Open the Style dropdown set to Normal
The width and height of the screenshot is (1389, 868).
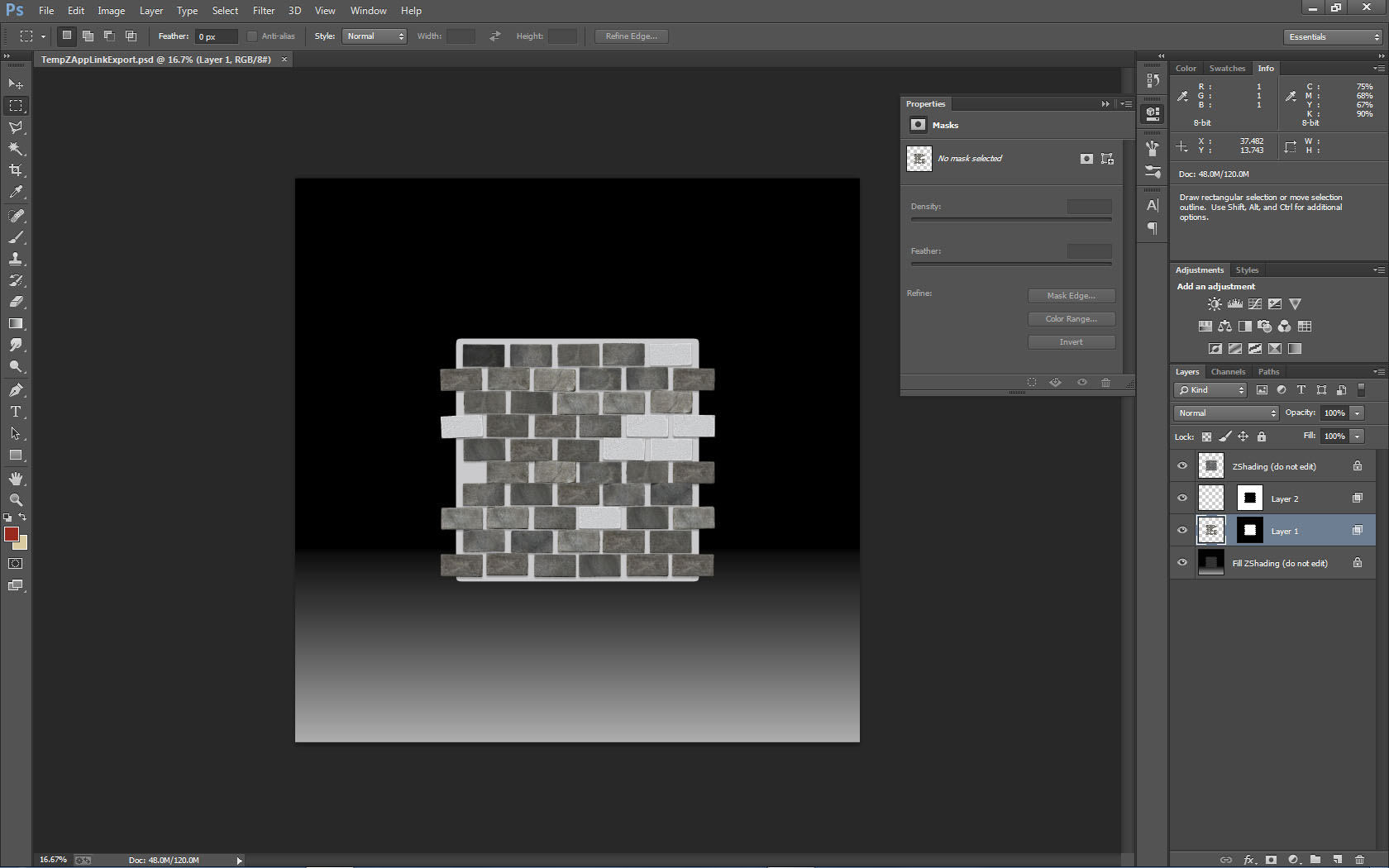pos(375,36)
